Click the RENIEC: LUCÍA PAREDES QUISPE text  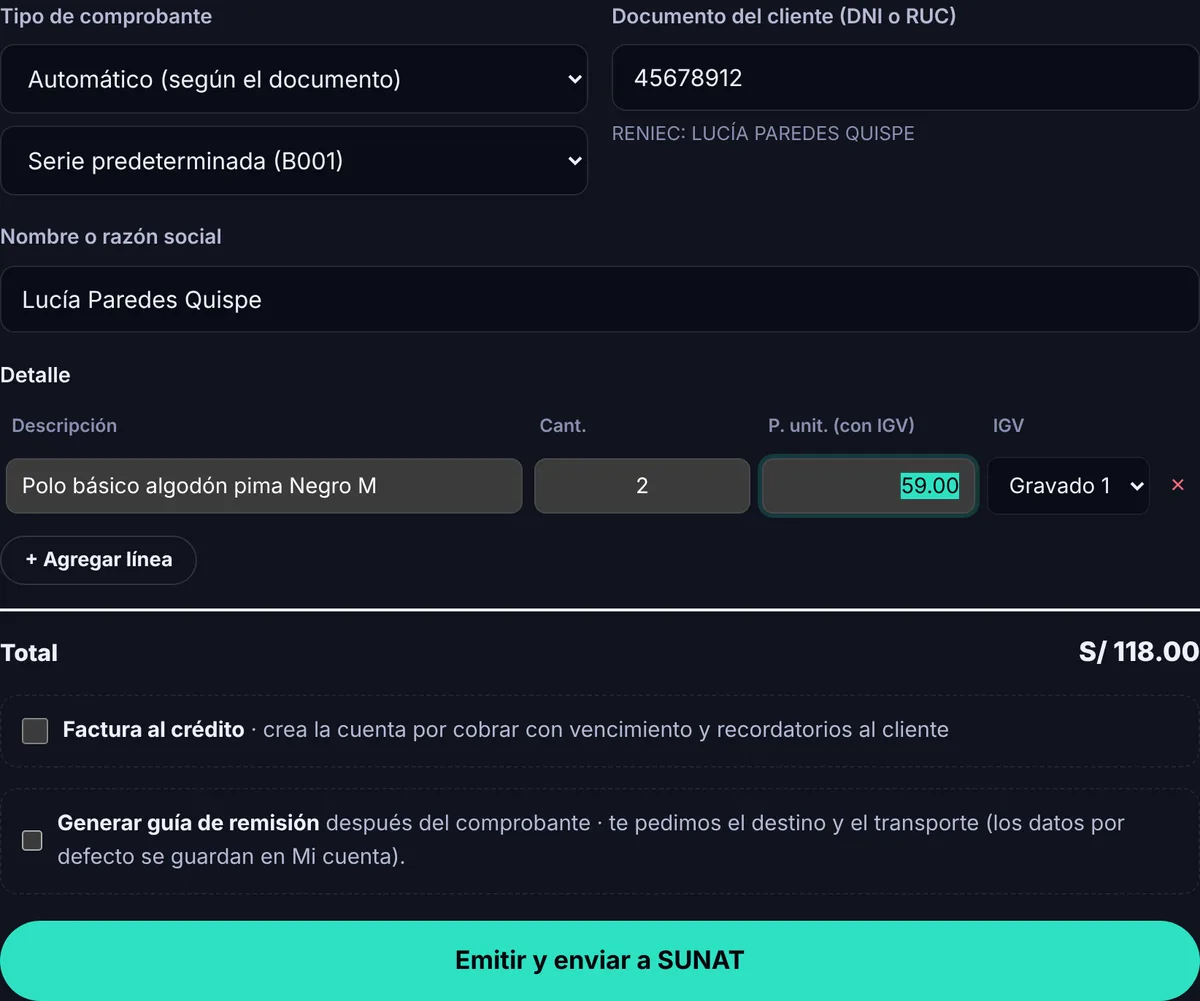(763, 133)
